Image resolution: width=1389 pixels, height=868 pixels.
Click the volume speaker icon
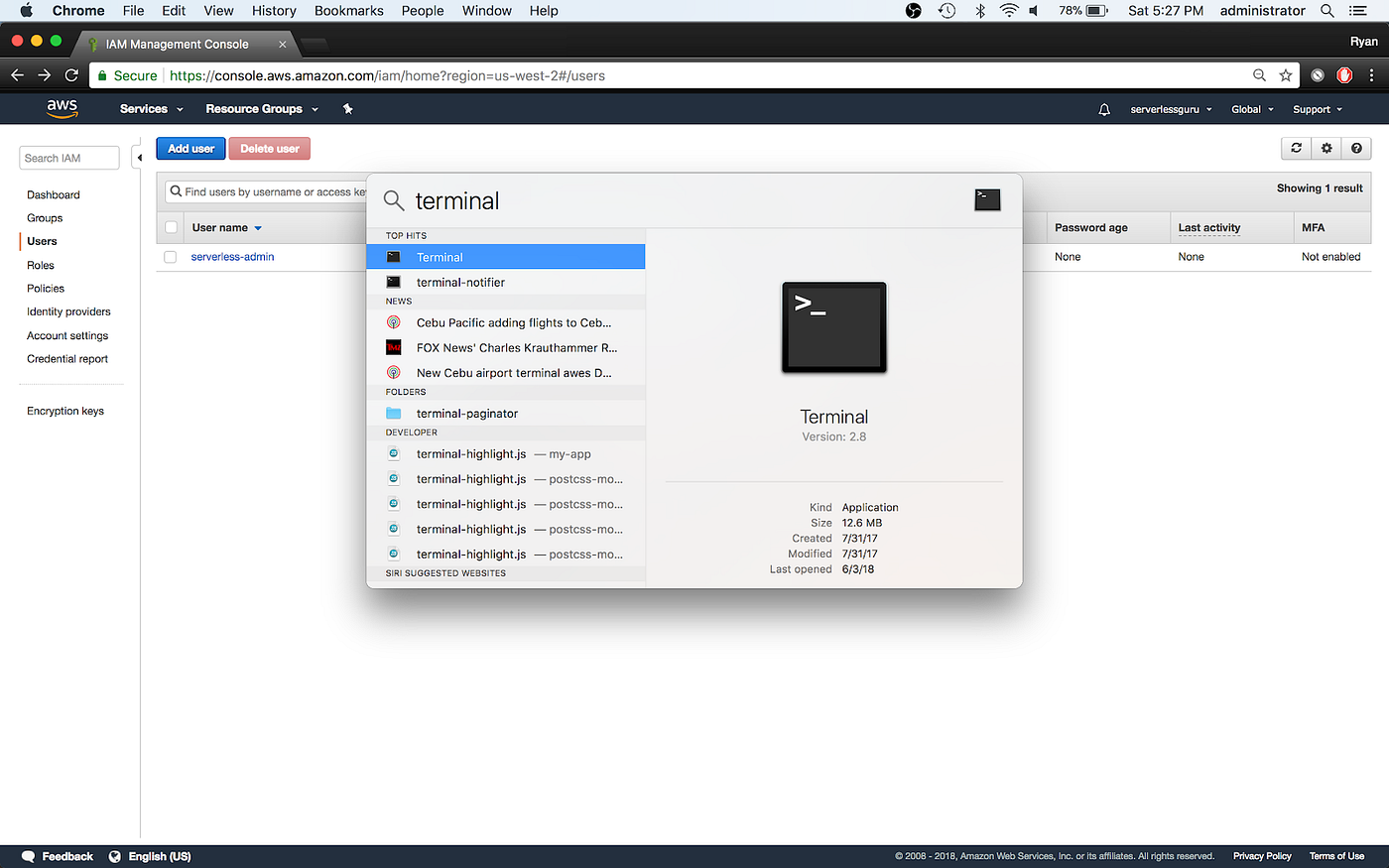[1034, 11]
